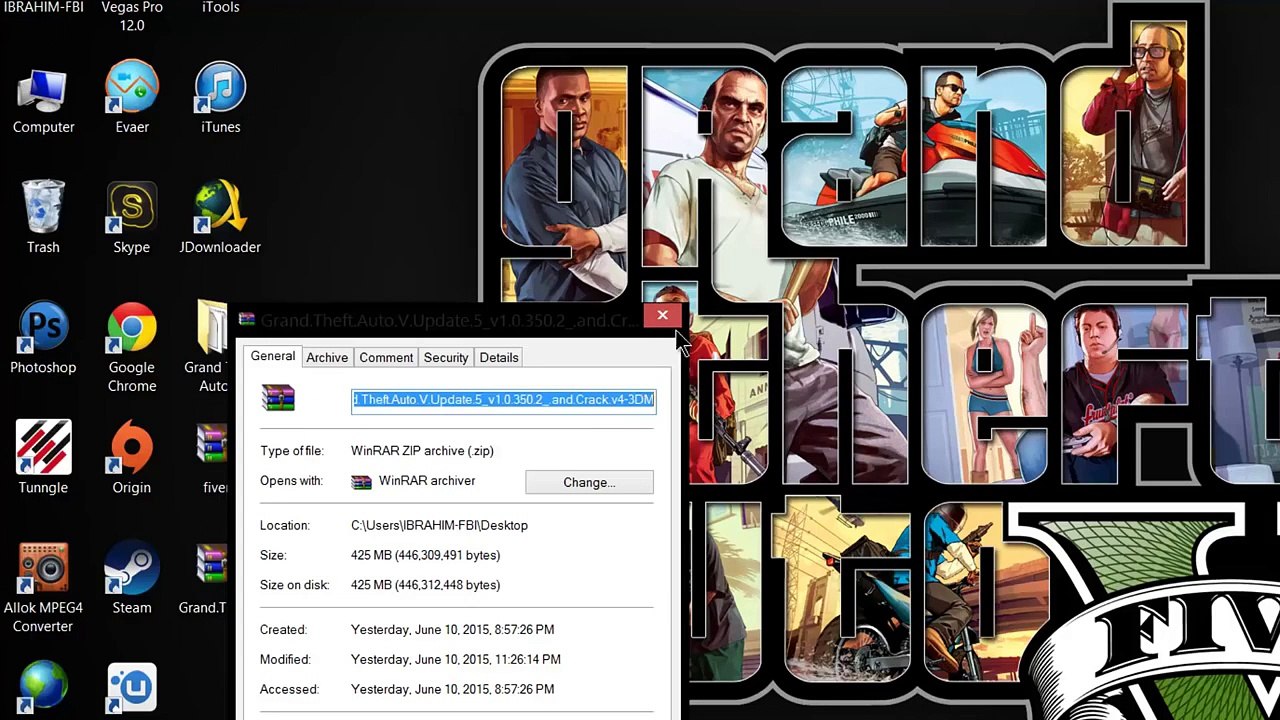Viewport: 1280px width, 720px height.
Task: Click the Size value 425 MB
Action: (425, 555)
